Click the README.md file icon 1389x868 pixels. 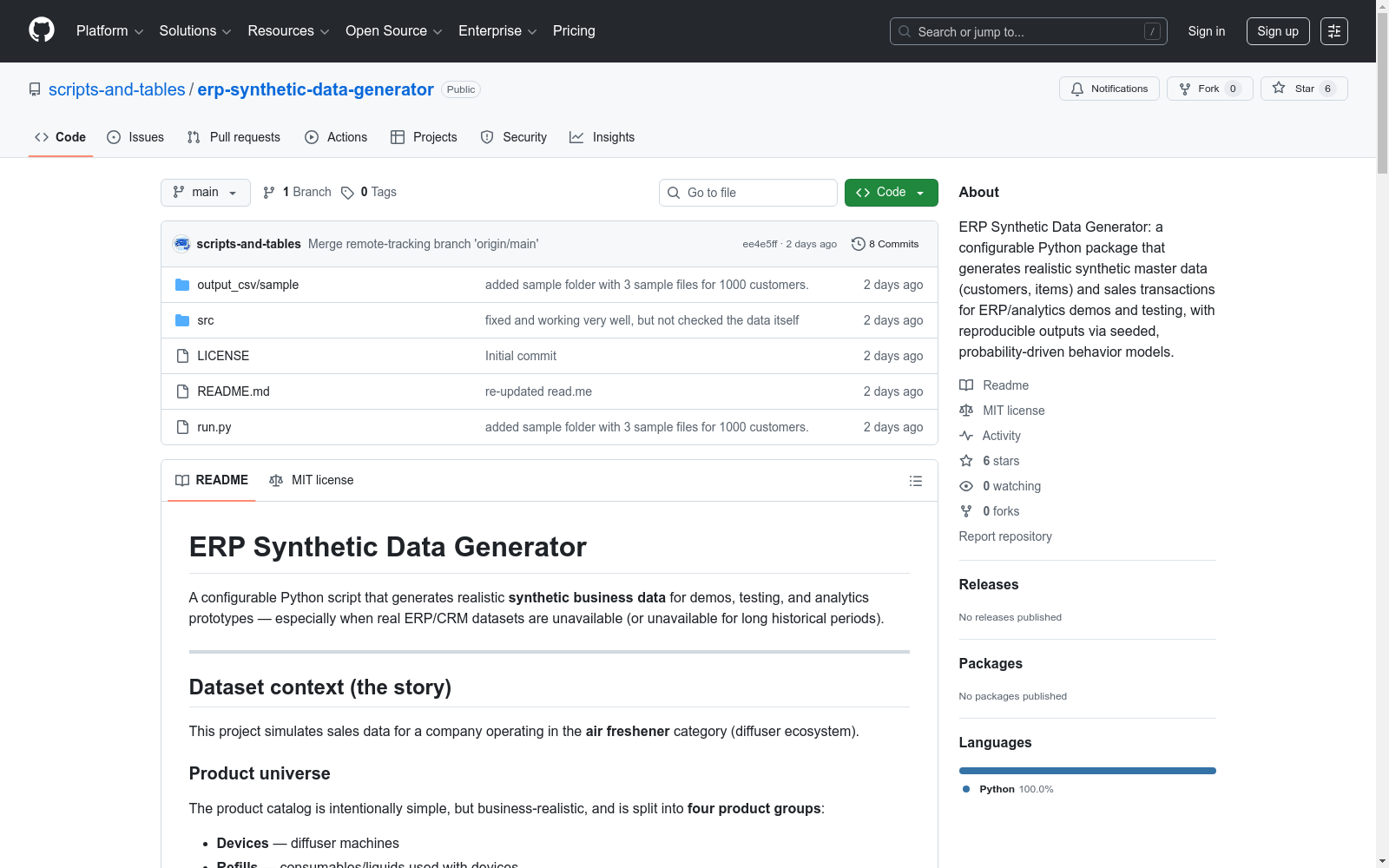coord(182,391)
